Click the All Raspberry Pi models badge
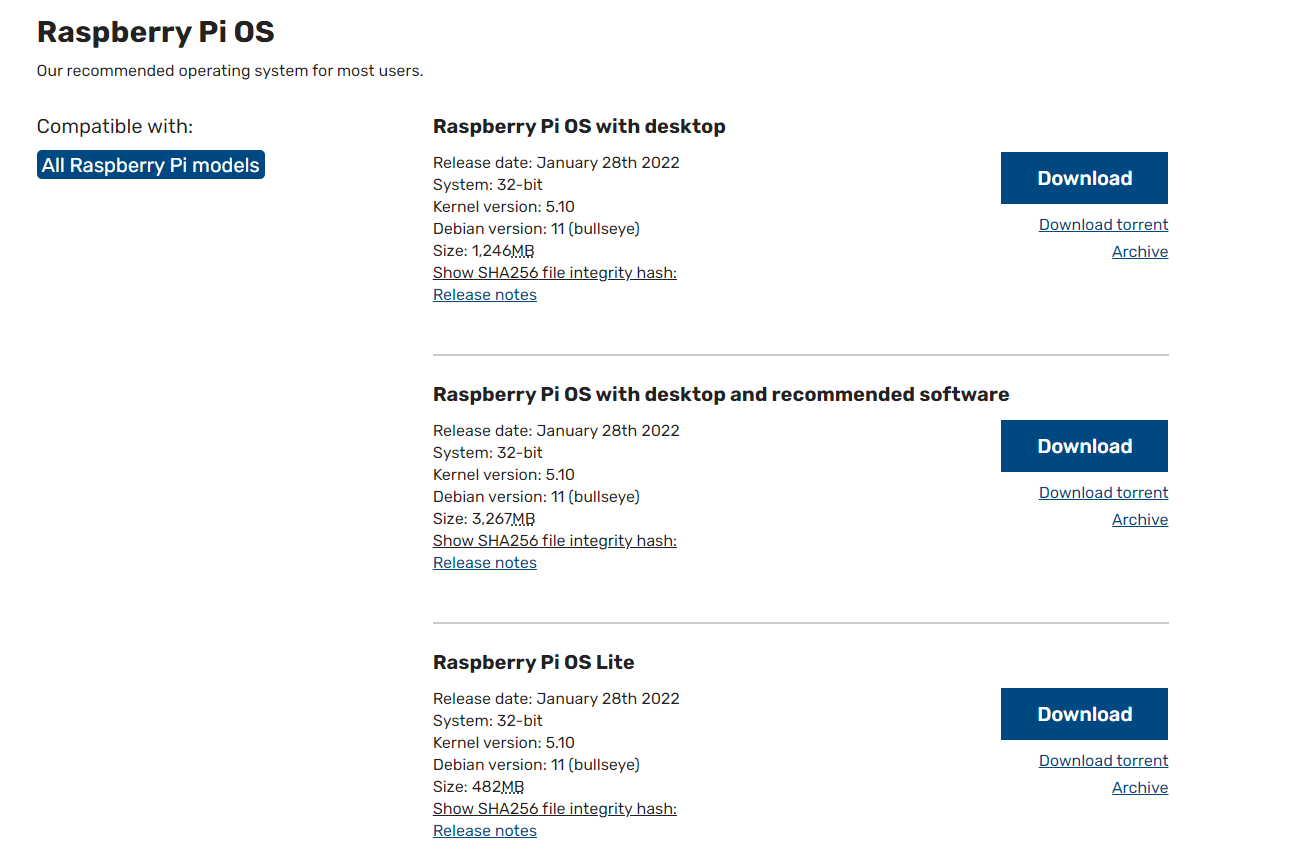 [151, 165]
